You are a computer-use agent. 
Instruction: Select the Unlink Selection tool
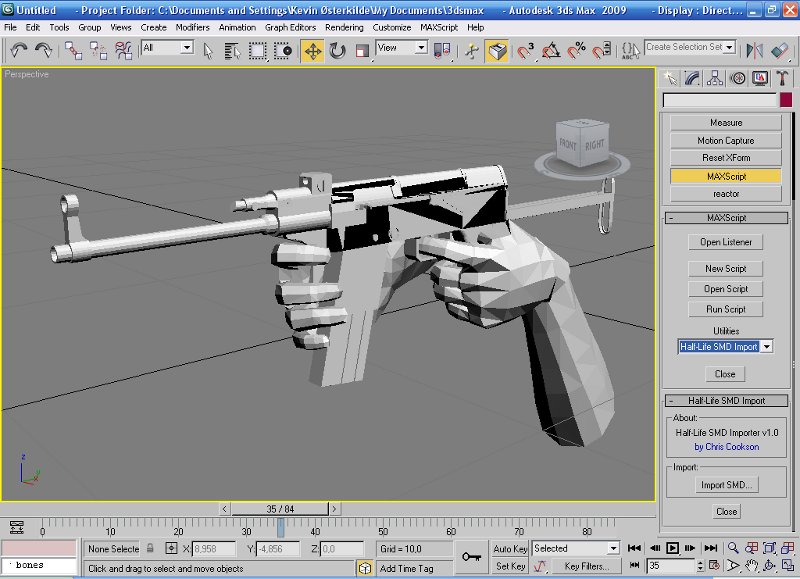[98, 51]
